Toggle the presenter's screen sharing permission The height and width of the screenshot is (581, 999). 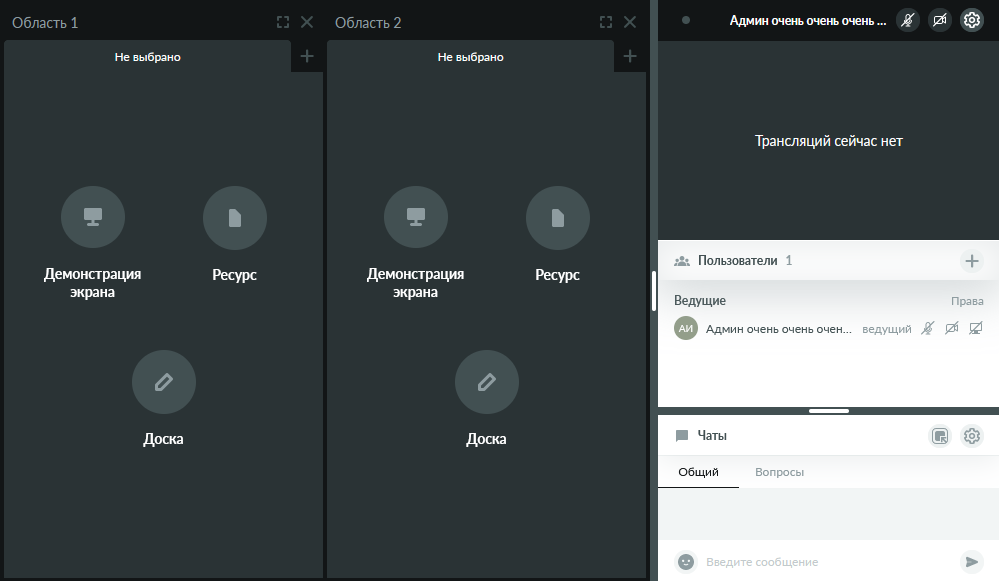tap(975, 329)
